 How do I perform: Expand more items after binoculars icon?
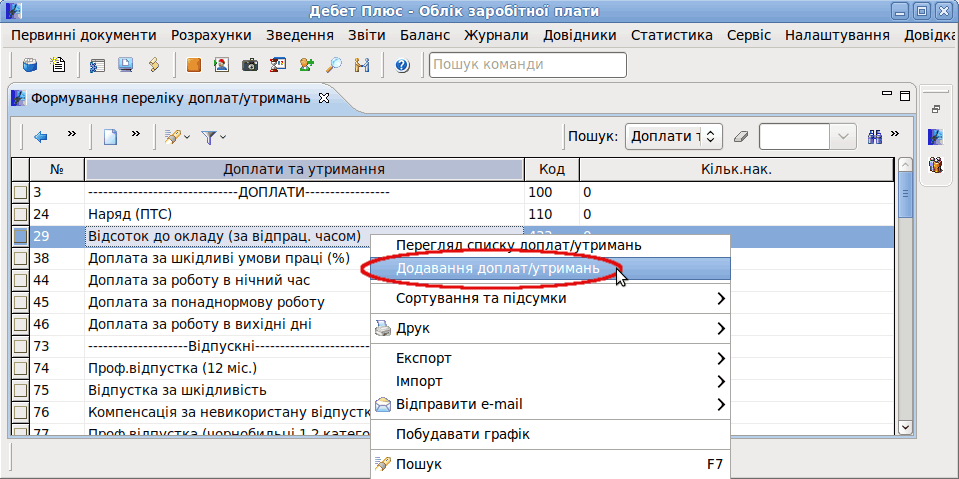(896, 133)
